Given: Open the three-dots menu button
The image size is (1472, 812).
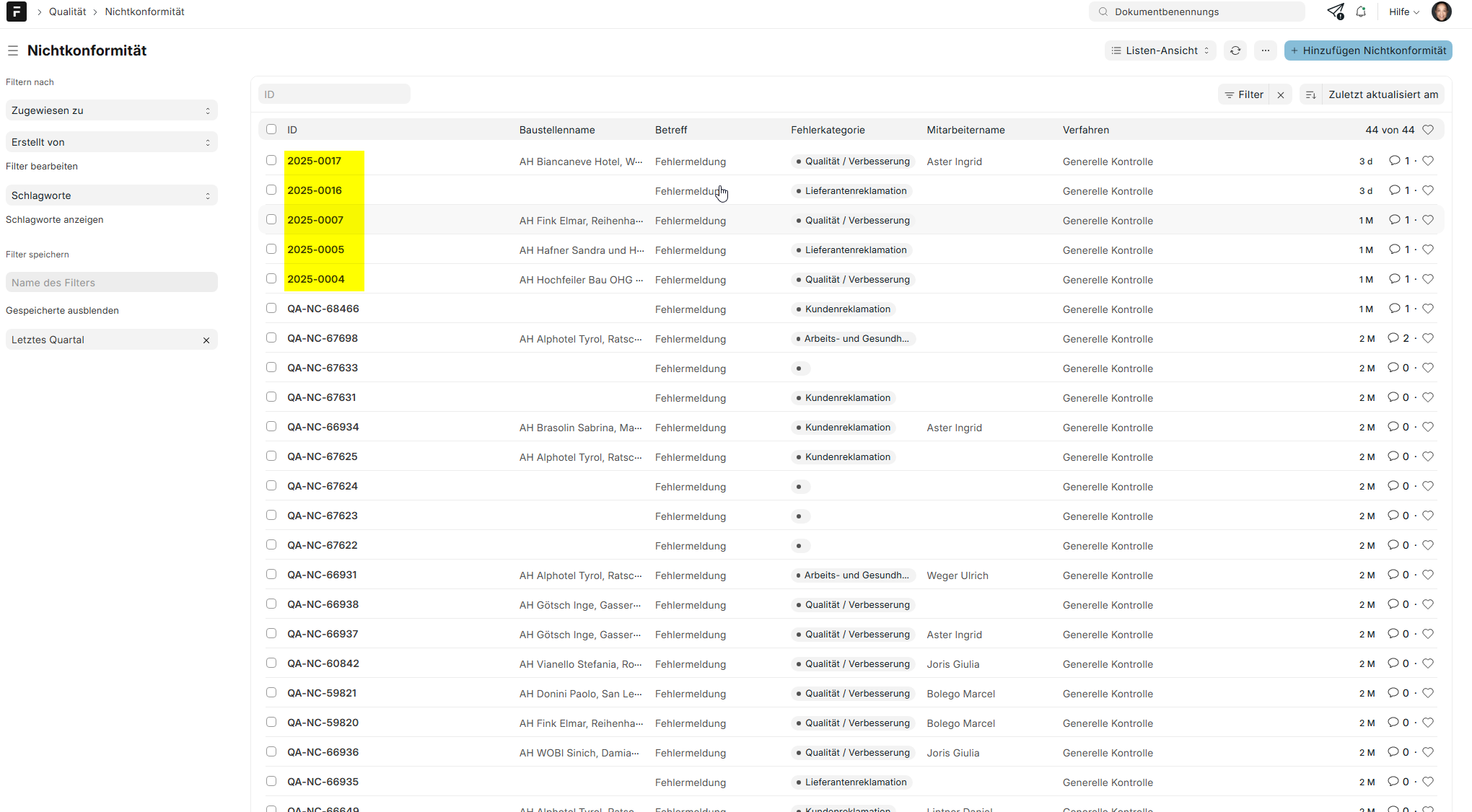Looking at the screenshot, I should pos(1265,50).
